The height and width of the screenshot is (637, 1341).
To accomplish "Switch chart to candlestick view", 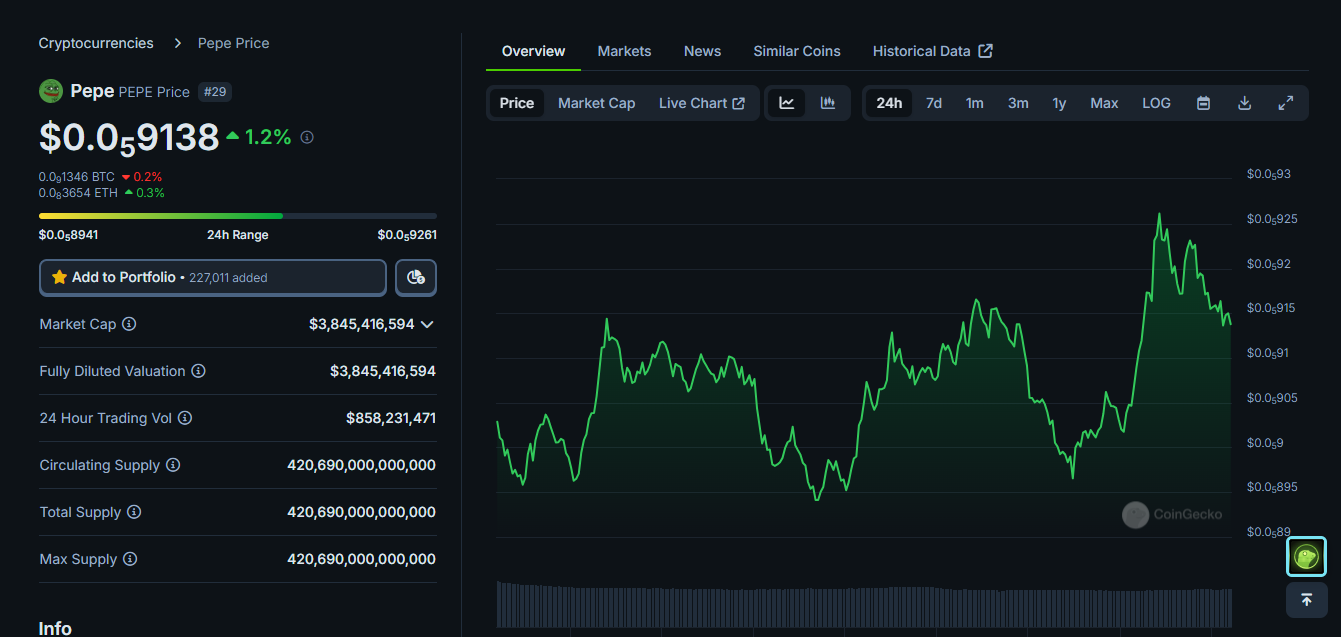I will tap(827, 103).
